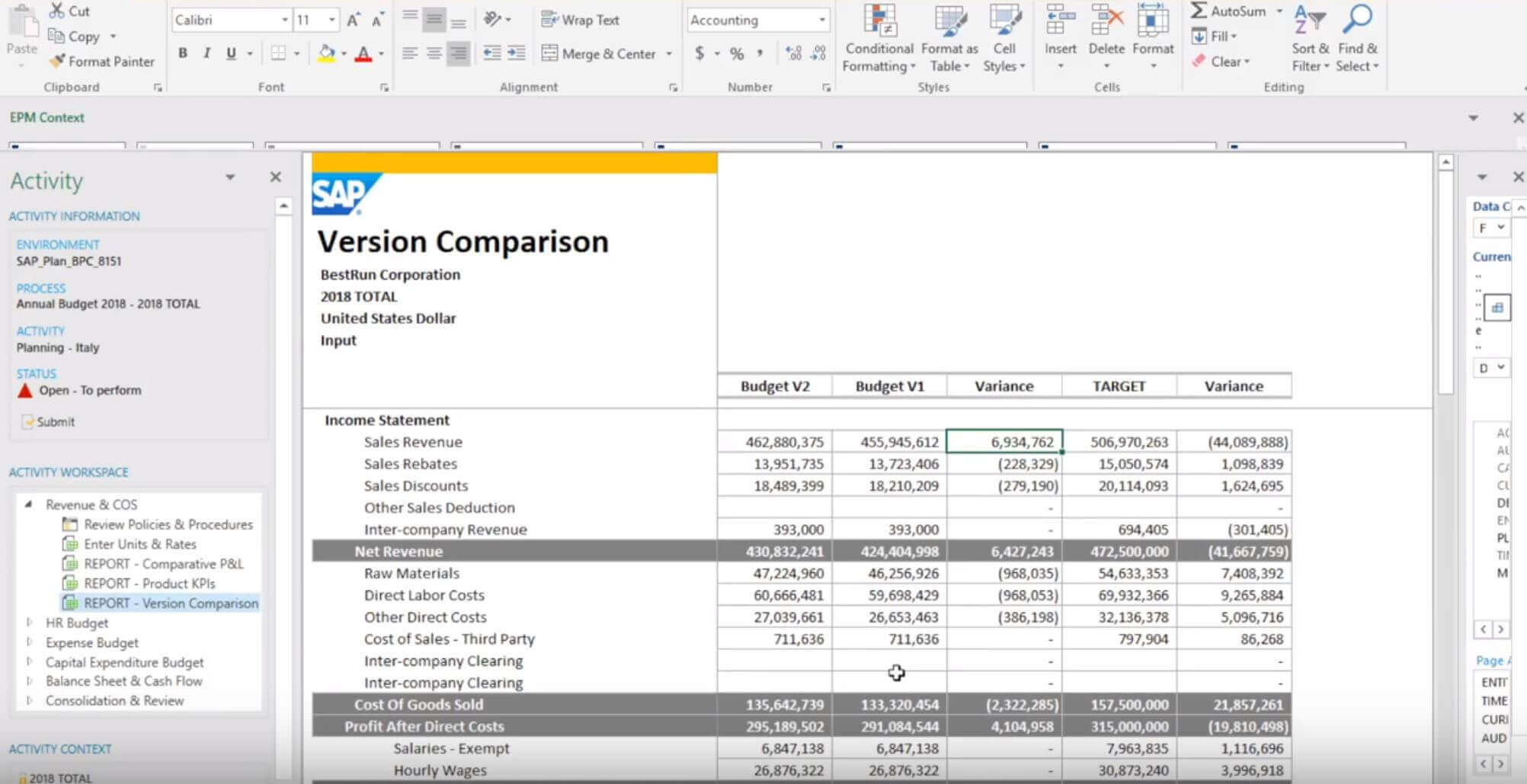Open Sort & Filter menu
This screenshot has width=1527, height=784.
1310,38
